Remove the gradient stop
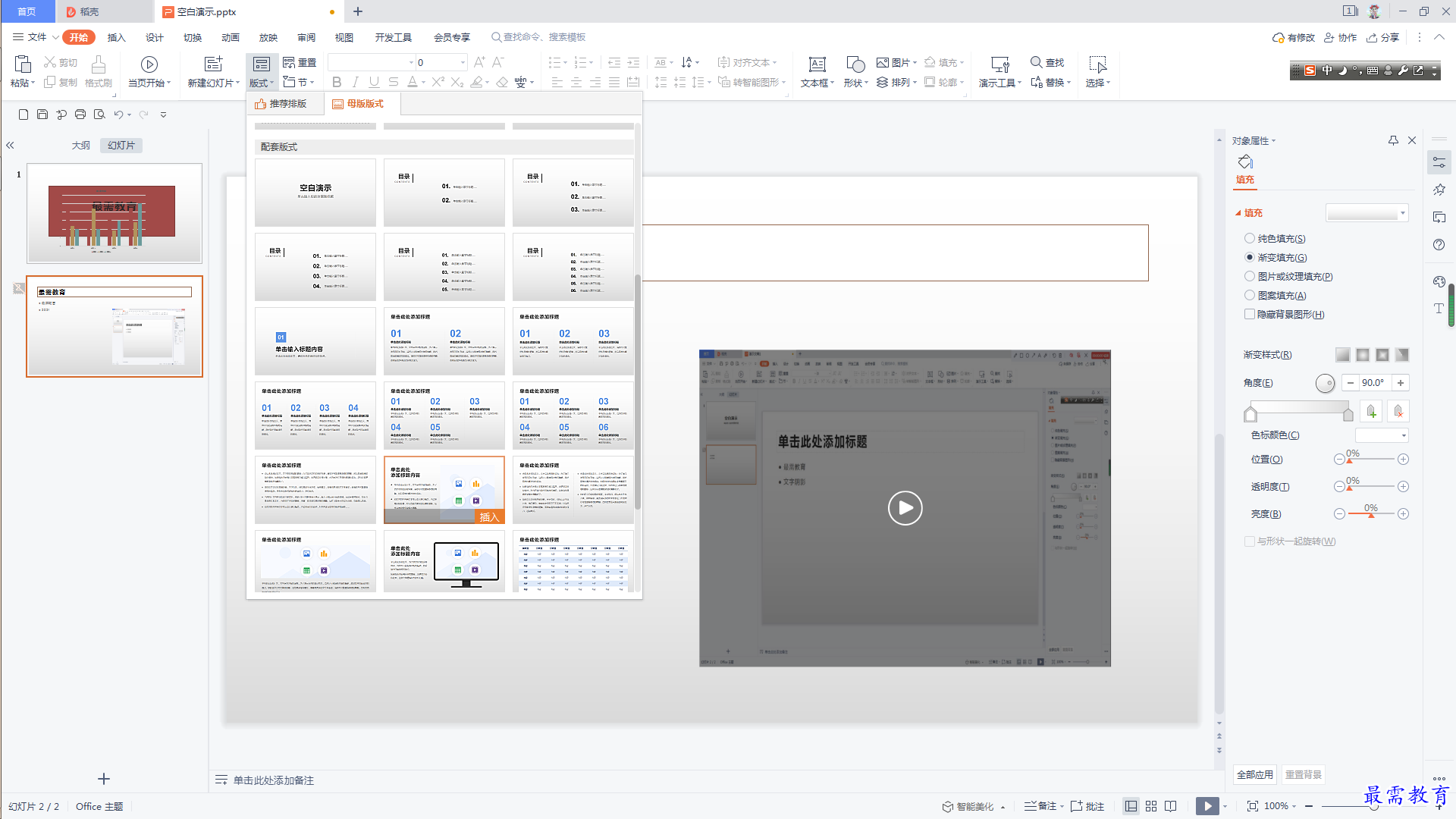1456x819 pixels. 1398,411
